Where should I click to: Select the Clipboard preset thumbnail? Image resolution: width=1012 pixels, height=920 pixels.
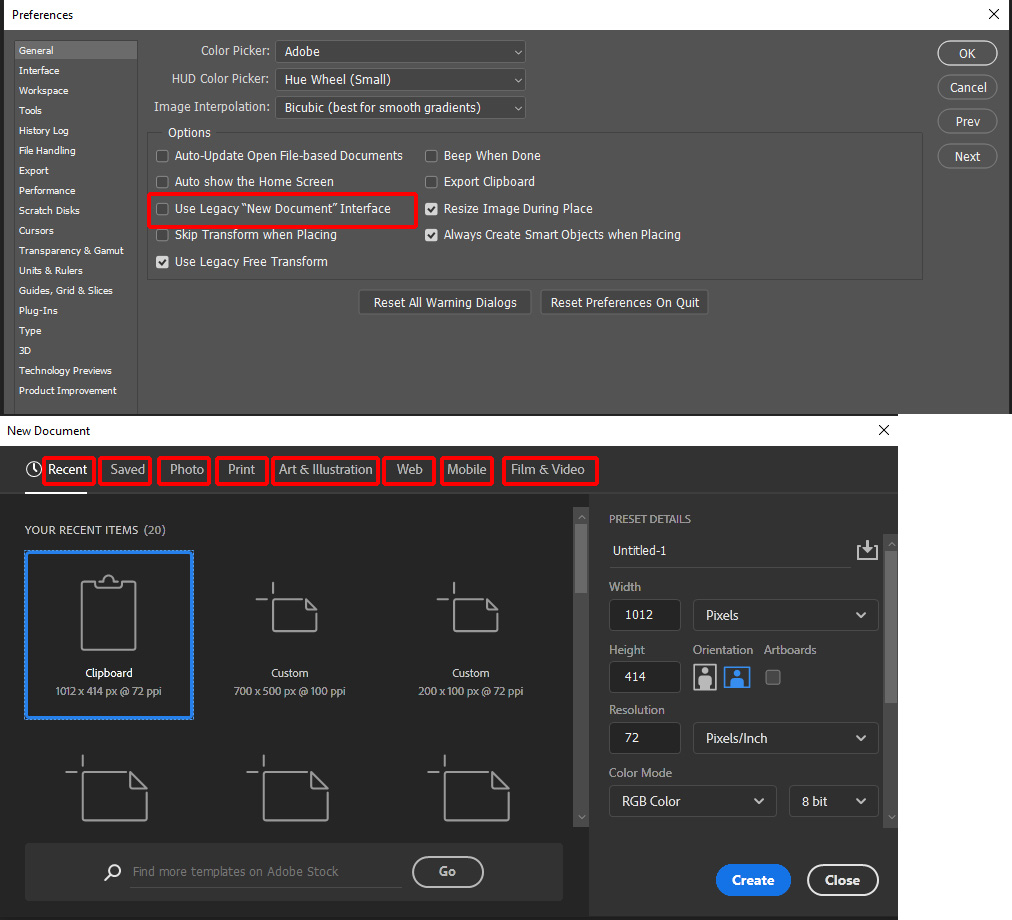[x=108, y=635]
